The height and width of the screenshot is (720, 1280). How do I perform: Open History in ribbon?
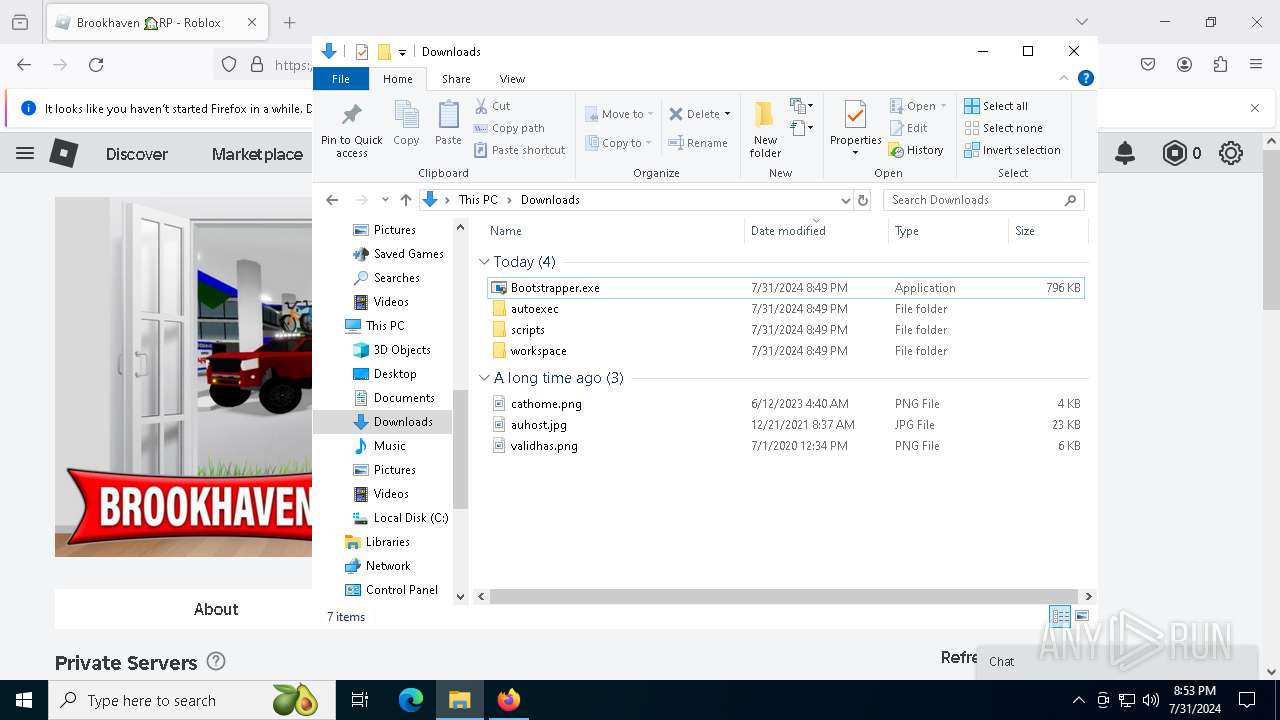[916, 150]
